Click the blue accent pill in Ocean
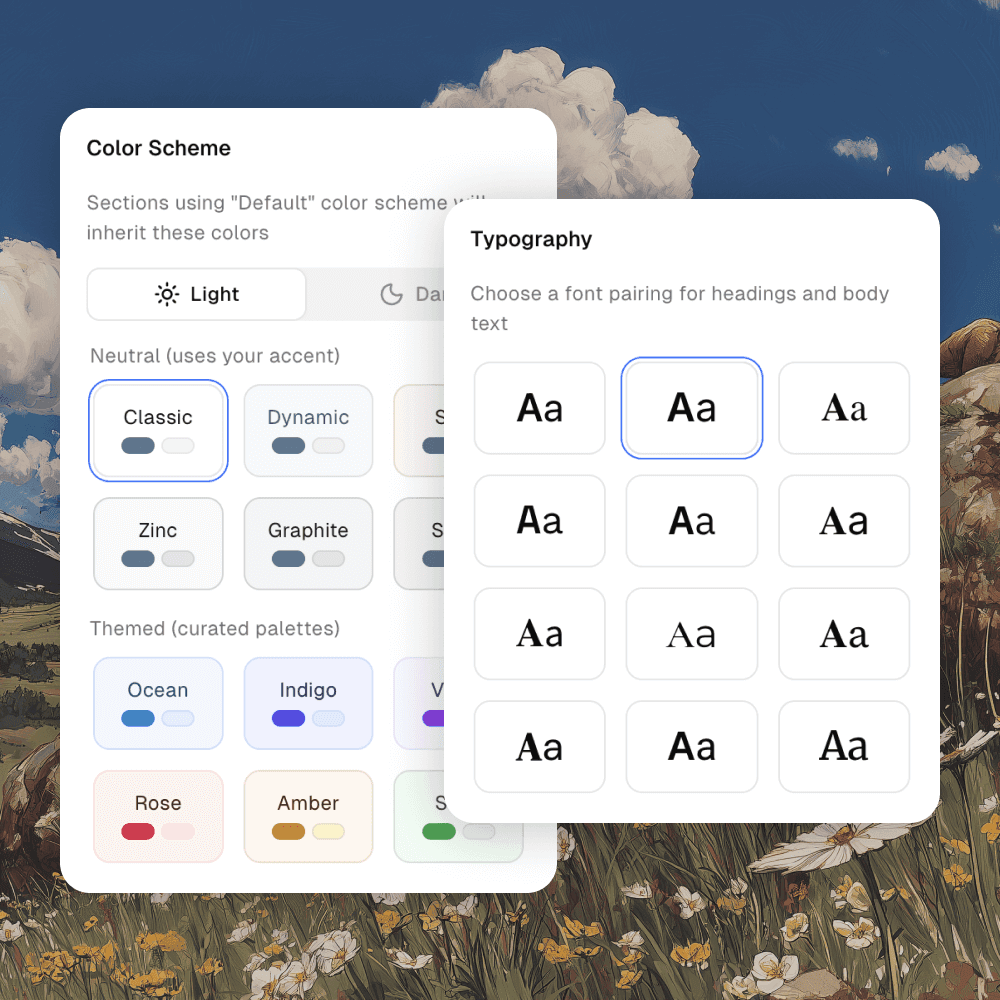Image resolution: width=1000 pixels, height=1000 pixels. (138, 718)
